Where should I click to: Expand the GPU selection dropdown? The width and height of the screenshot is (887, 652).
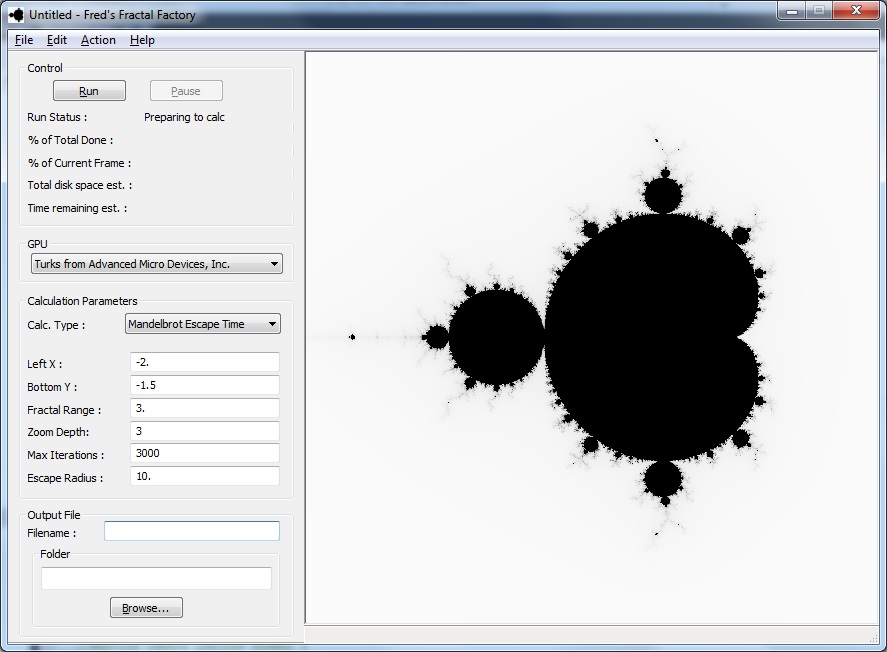coord(156,264)
